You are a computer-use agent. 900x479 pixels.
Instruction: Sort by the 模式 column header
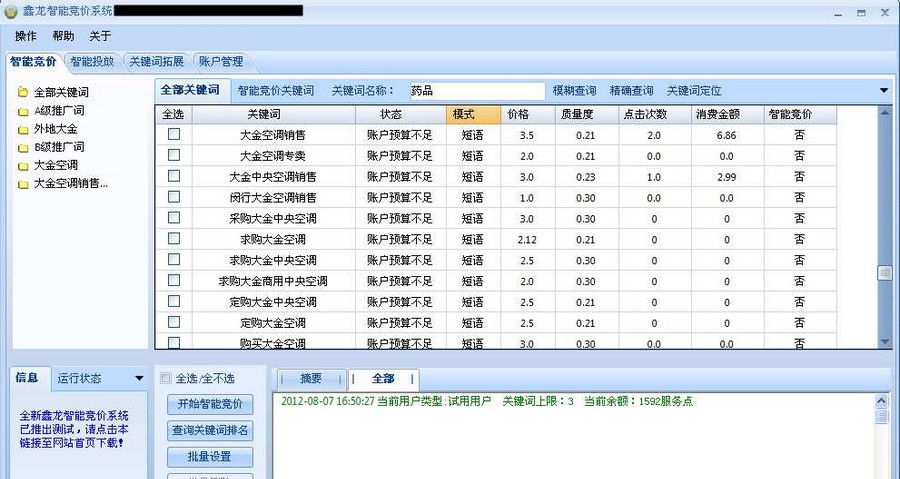474,115
